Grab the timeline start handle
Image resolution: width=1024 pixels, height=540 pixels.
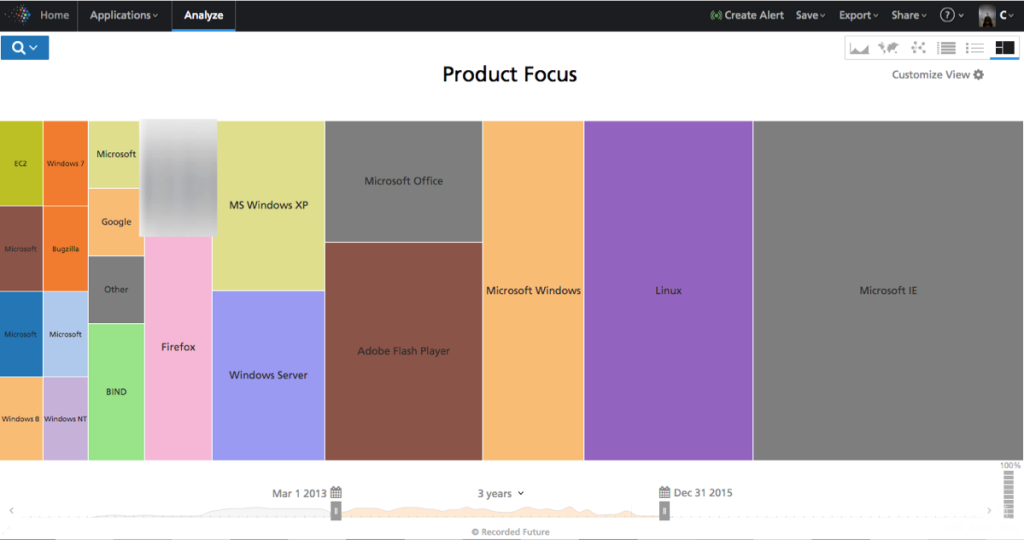tap(336, 511)
